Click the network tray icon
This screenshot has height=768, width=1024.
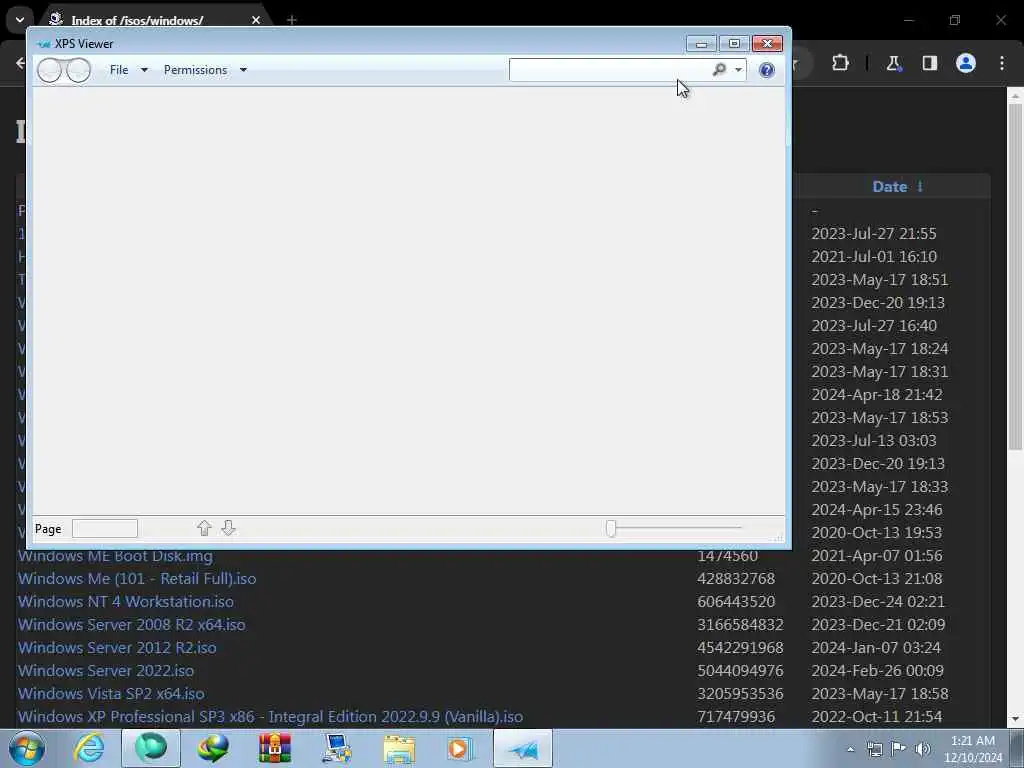pyautogui.click(x=874, y=749)
